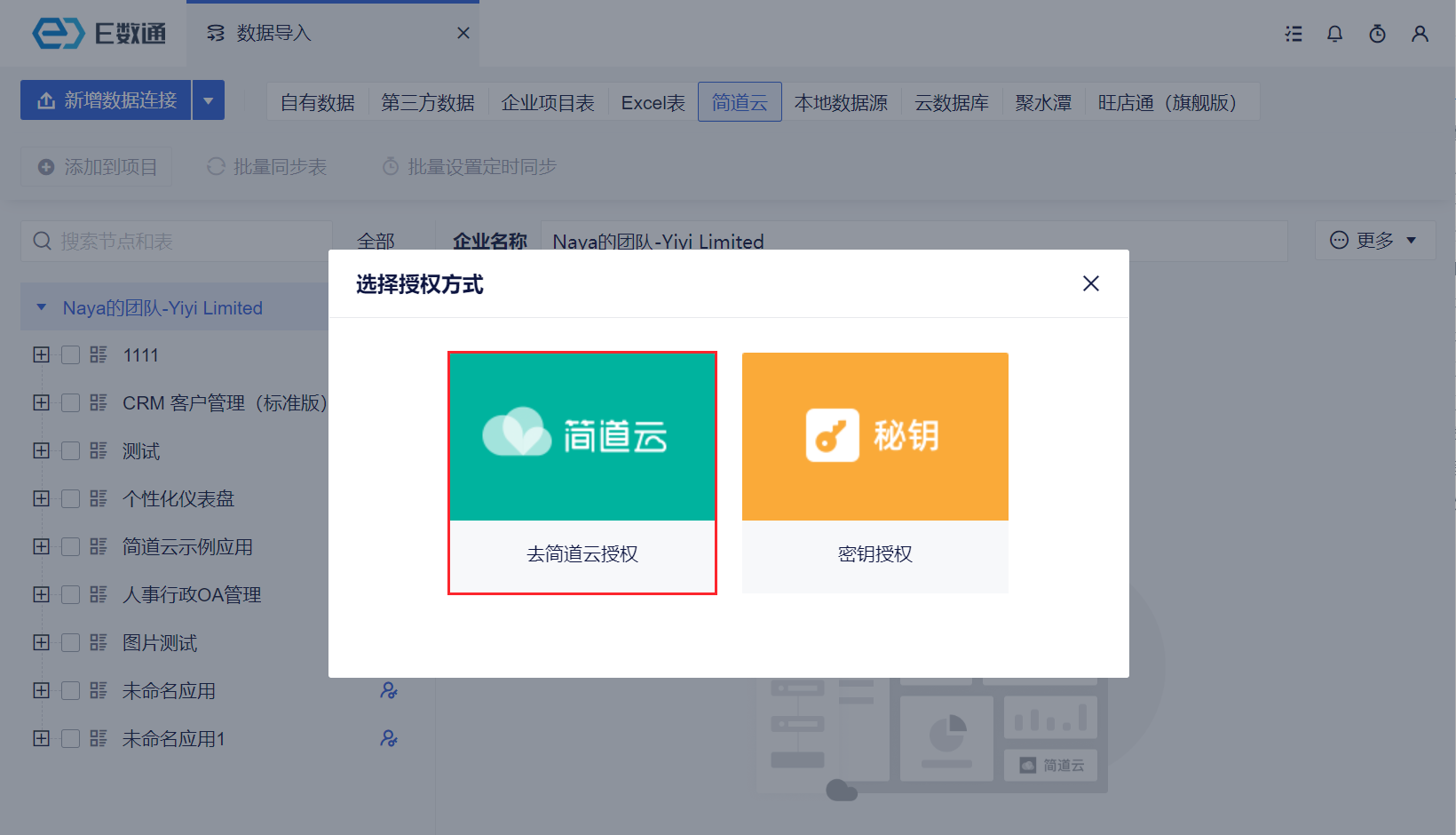Viewport: 1456px width, 835px height.
Task: Click the user-permission icon beside 未命名应用
Action: pos(389,690)
